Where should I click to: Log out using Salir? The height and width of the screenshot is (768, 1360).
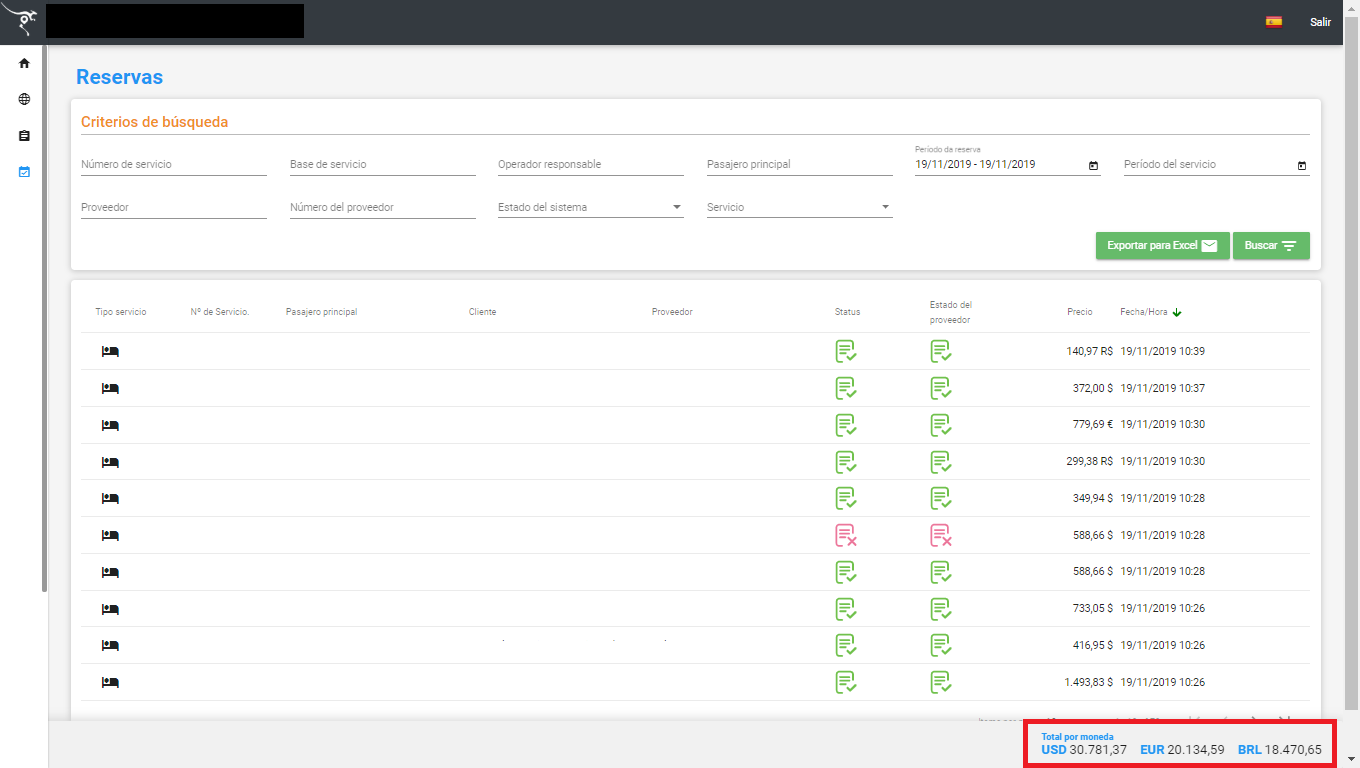(x=1320, y=22)
